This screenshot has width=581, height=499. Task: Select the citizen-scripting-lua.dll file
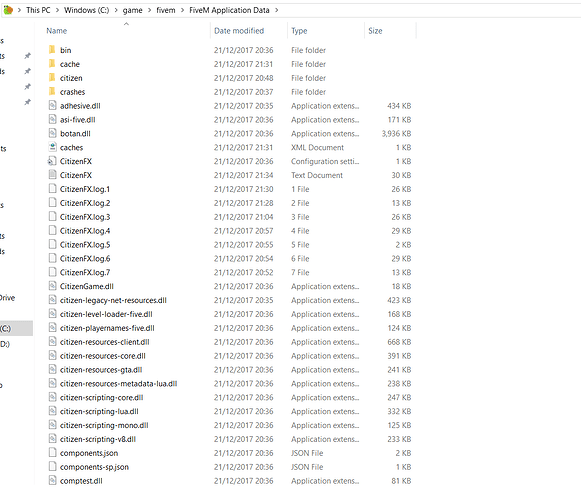click(99, 411)
